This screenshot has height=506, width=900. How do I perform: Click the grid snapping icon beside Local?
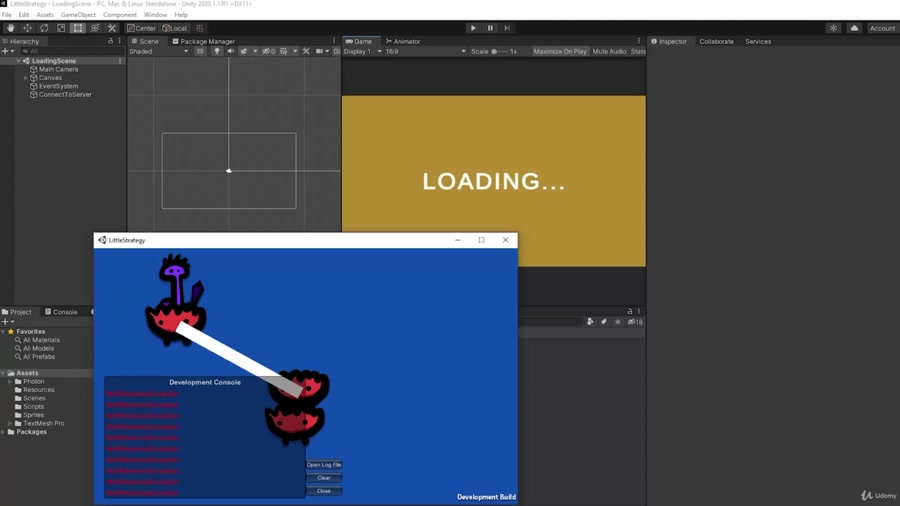pyautogui.click(x=200, y=28)
